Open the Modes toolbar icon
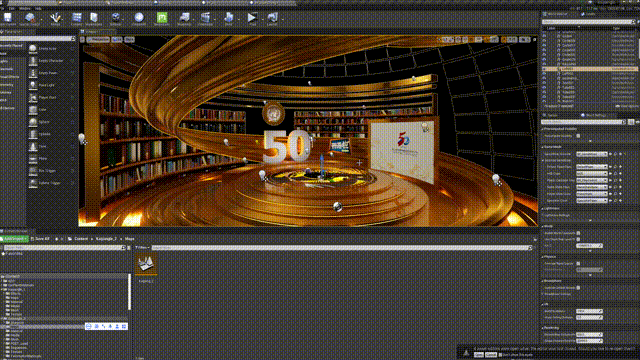The height and width of the screenshot is (360, 640). (55, 18)
